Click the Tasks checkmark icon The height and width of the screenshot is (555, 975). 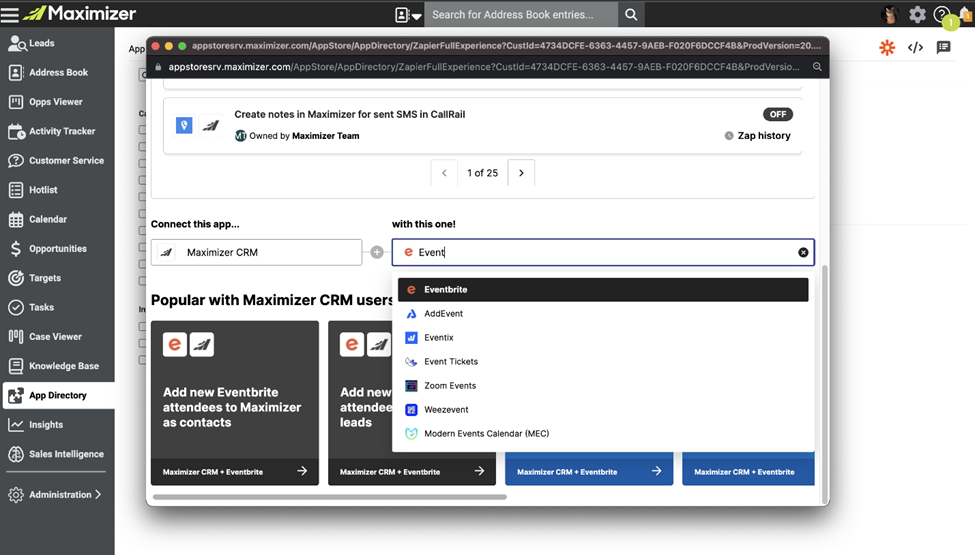click(x=16, y=307)
